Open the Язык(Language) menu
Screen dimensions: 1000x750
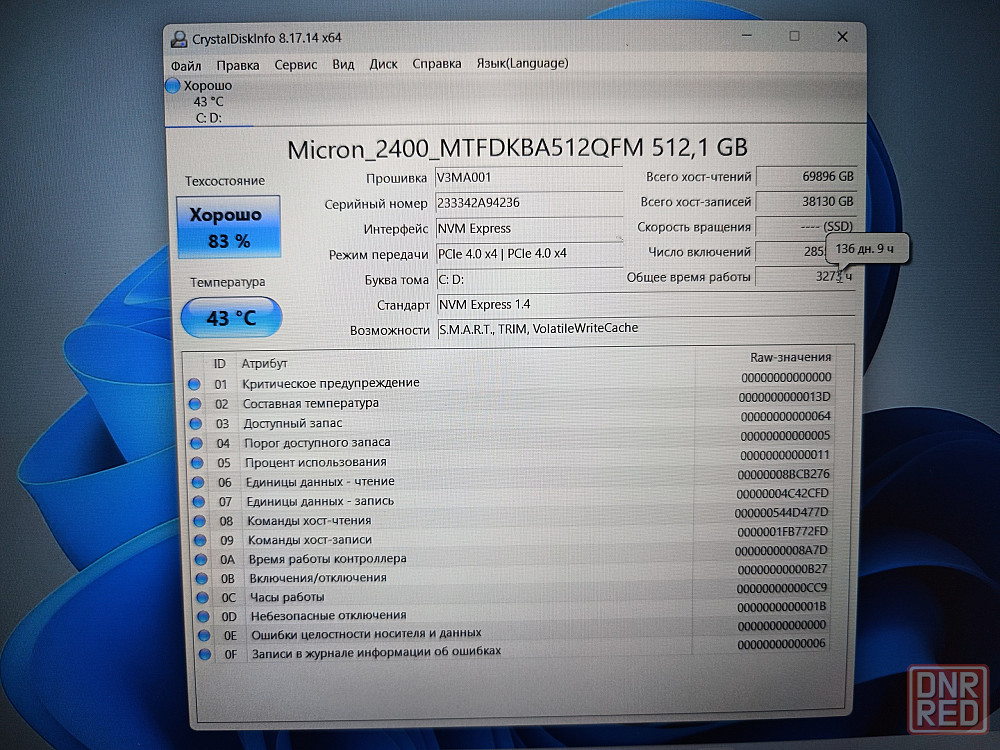click(522, 62)
